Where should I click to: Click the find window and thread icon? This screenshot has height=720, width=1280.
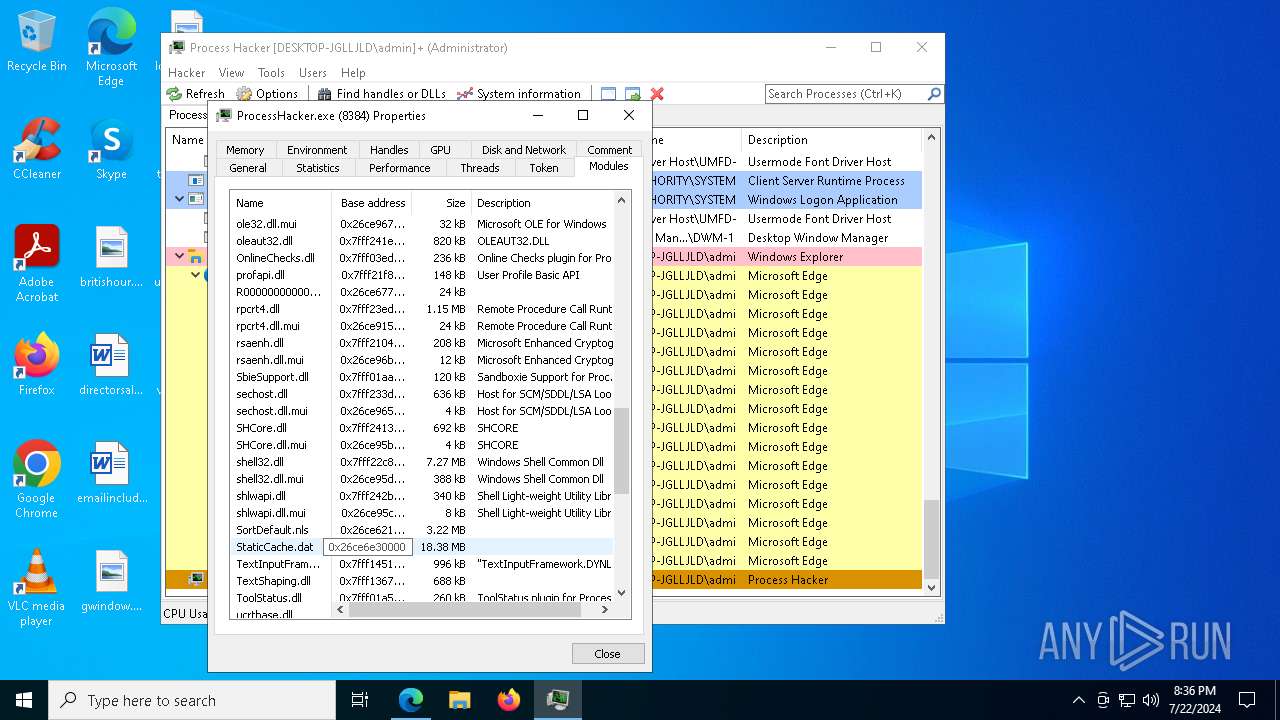click(632, 94)
